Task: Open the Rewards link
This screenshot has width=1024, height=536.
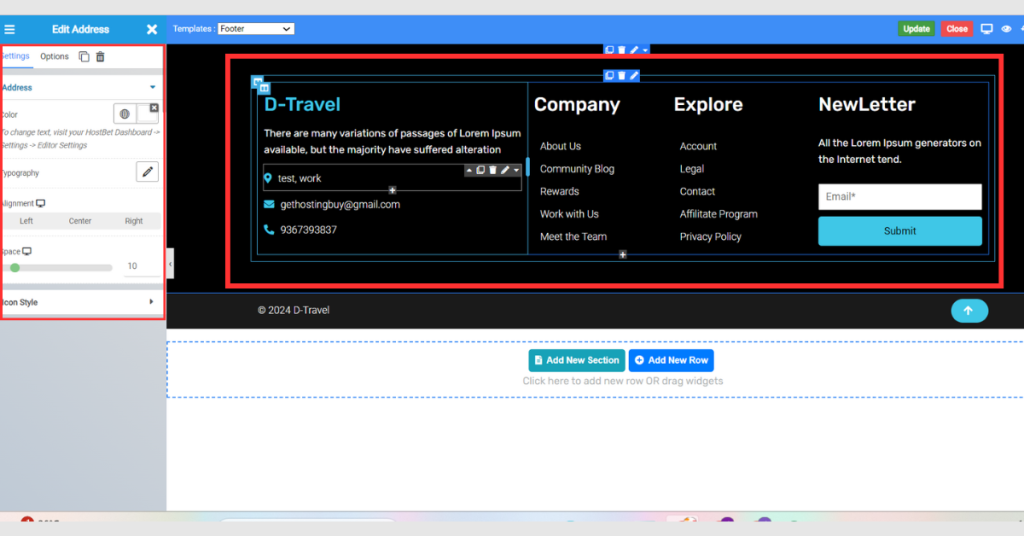Action: click(560, 191)
